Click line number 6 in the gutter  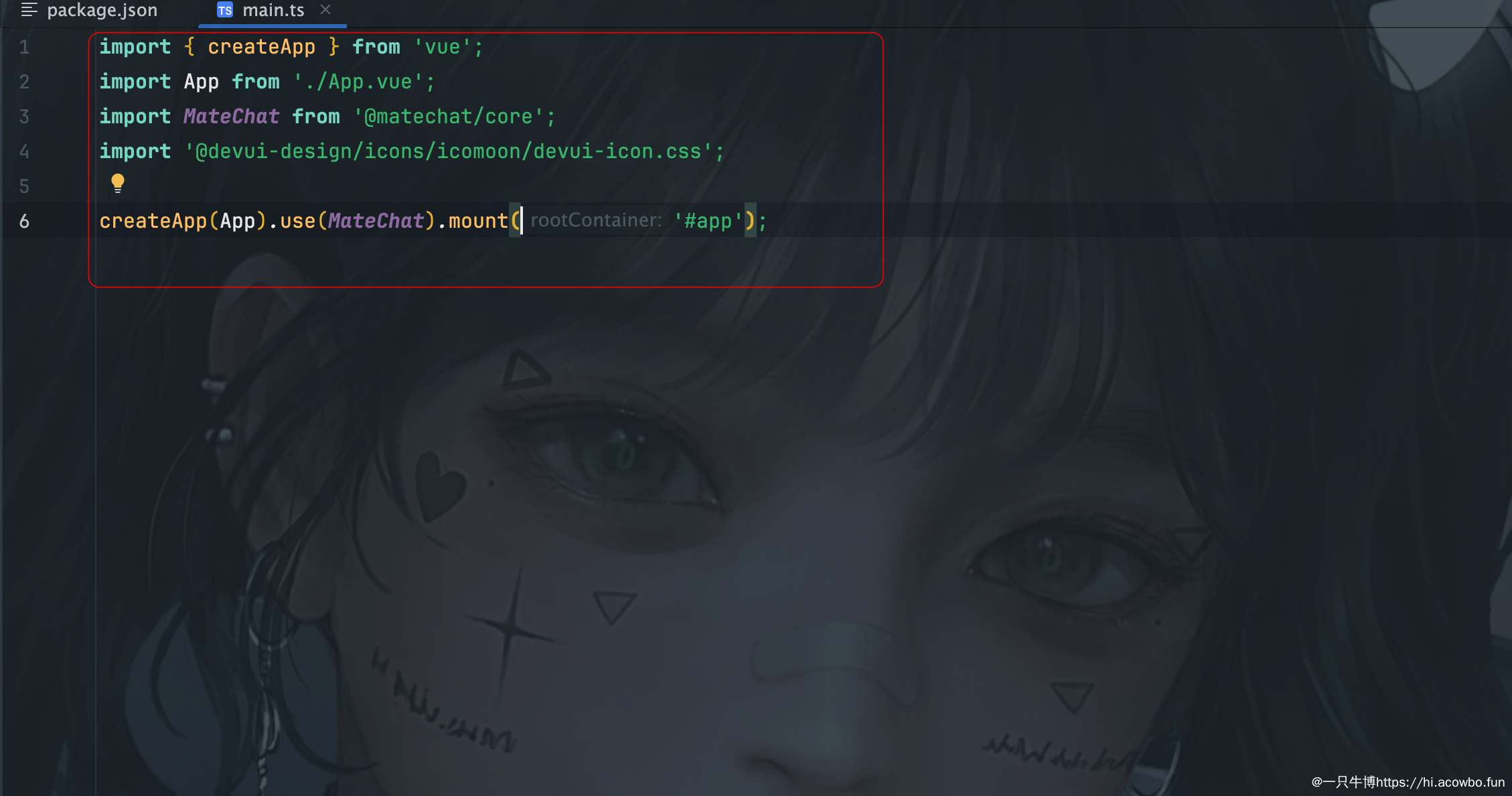pos(24,221)
